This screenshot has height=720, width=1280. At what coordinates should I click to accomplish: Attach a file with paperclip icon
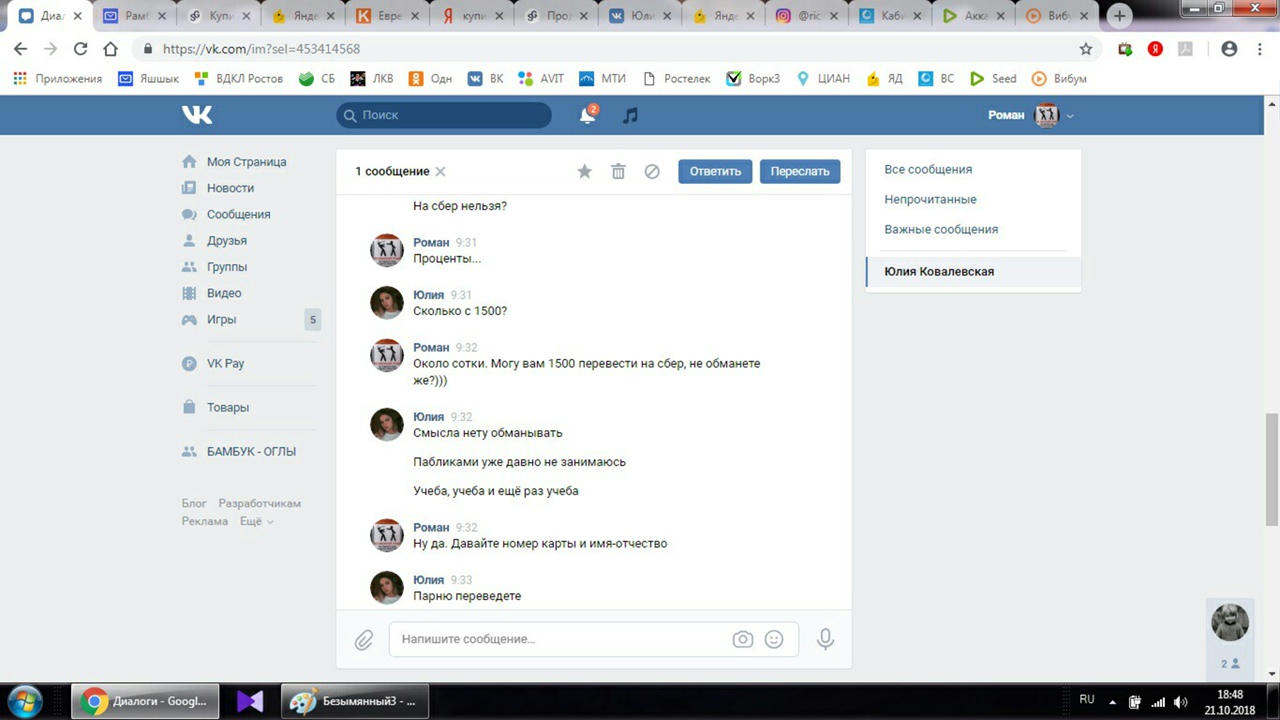point(364,639)
